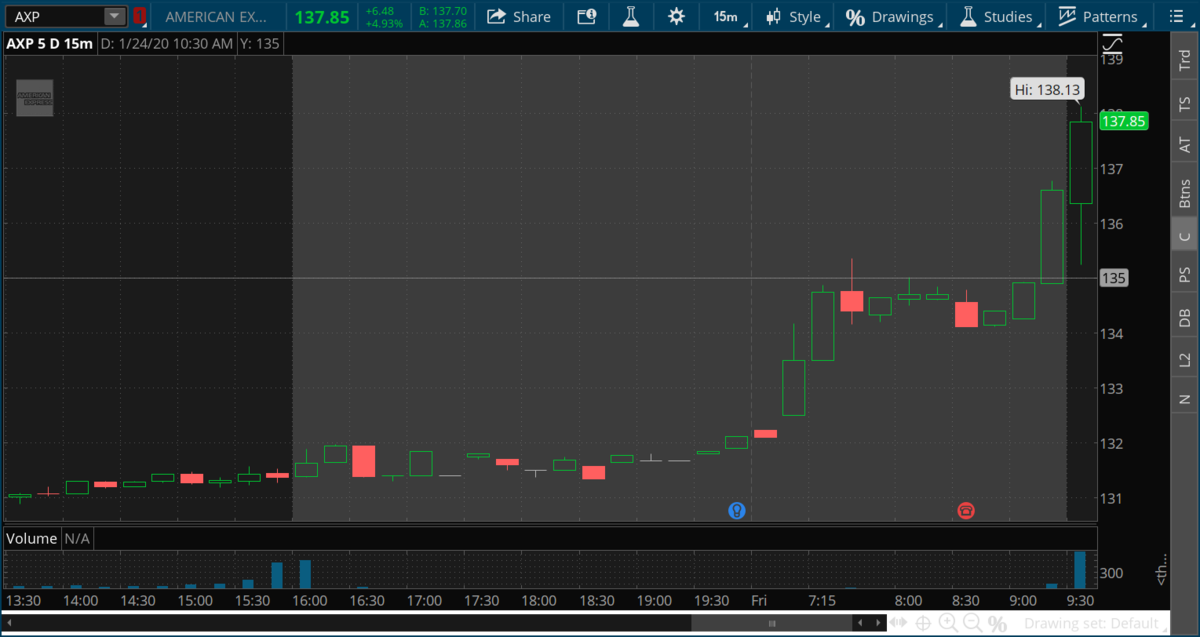Open the flask quick-study icon

coord(630,16)
